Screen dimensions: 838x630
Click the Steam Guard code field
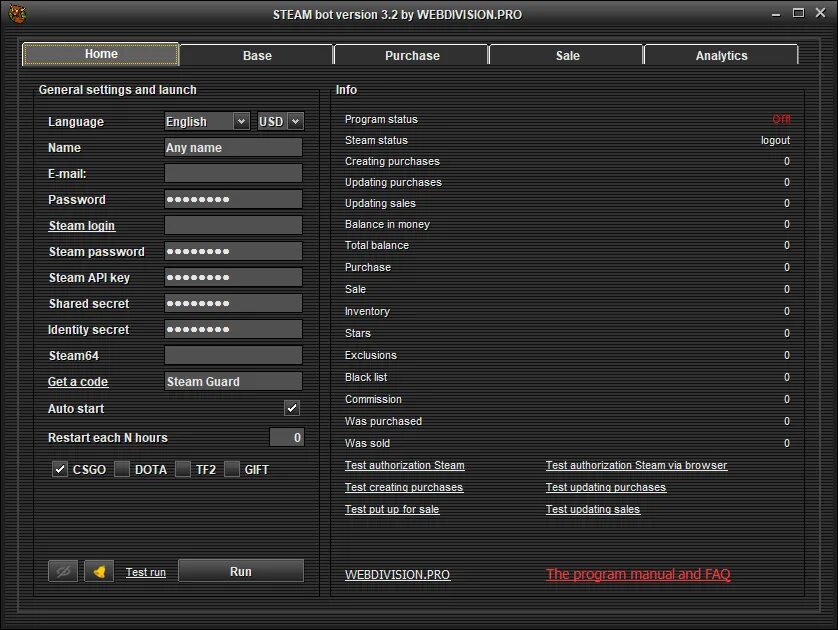234,382
